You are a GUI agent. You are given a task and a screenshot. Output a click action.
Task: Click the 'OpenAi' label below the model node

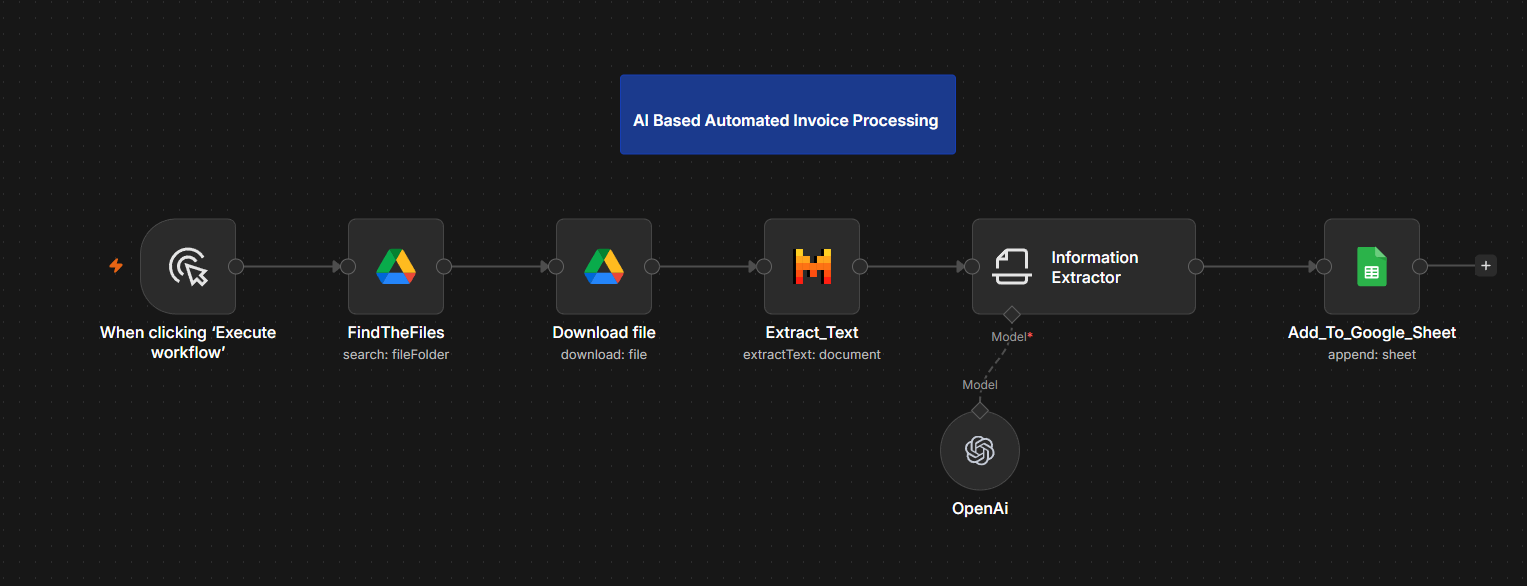coord(980,508)
